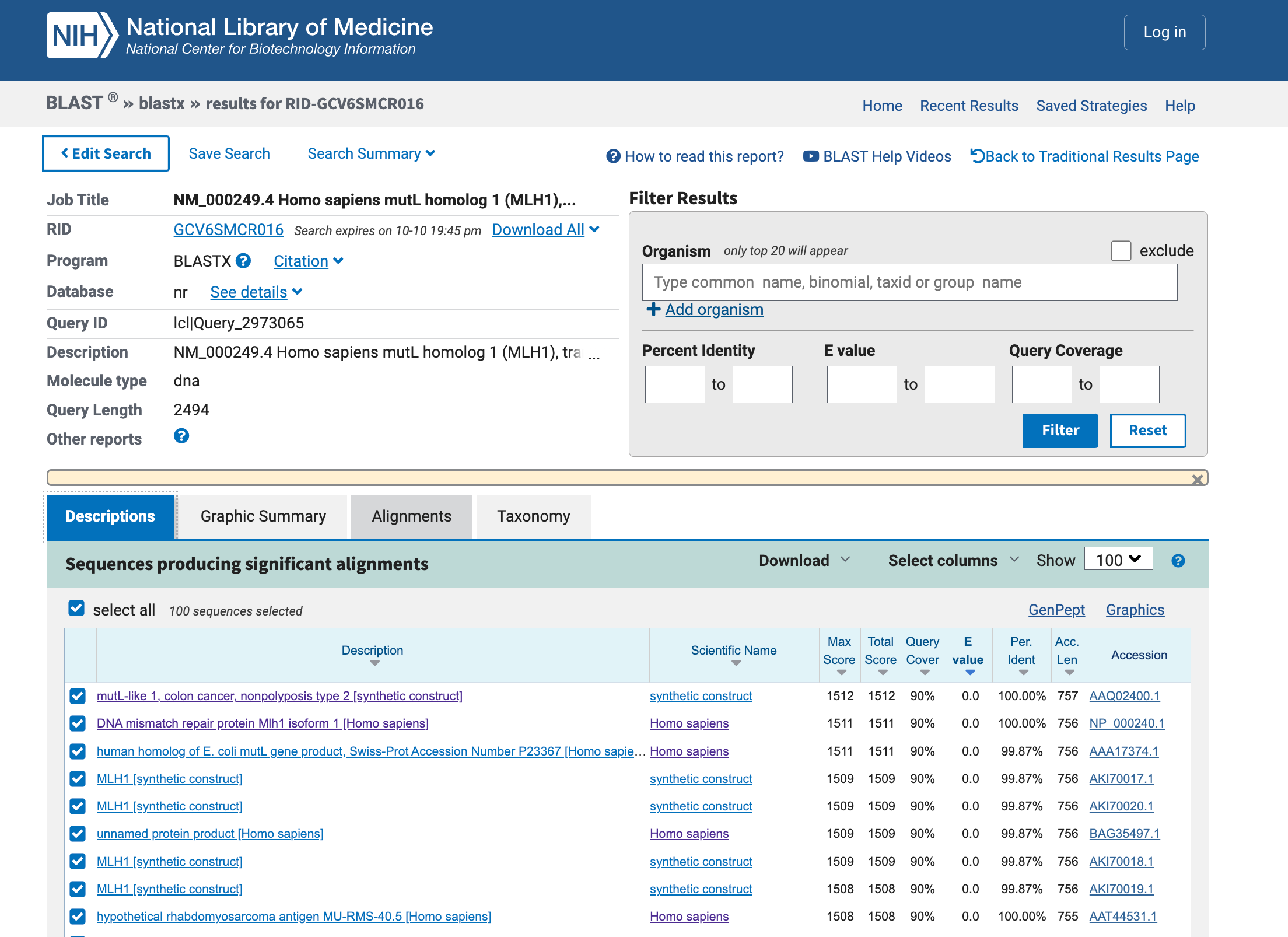Sort by Description column arrow
Viewport: 1288px width, 937px height.
[x=374, y=663]
